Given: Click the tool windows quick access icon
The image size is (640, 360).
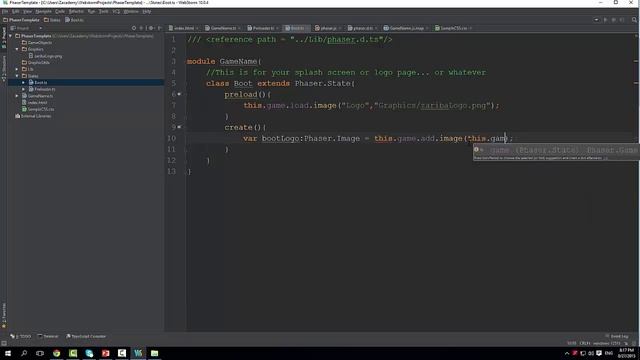Looking at the screenshot, I should pyautogui.click(x=4, y=343).
